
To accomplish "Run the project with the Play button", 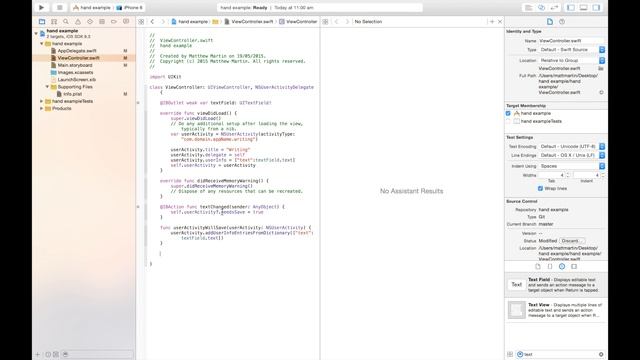I will pyautogui.click(x=41, y=7).
